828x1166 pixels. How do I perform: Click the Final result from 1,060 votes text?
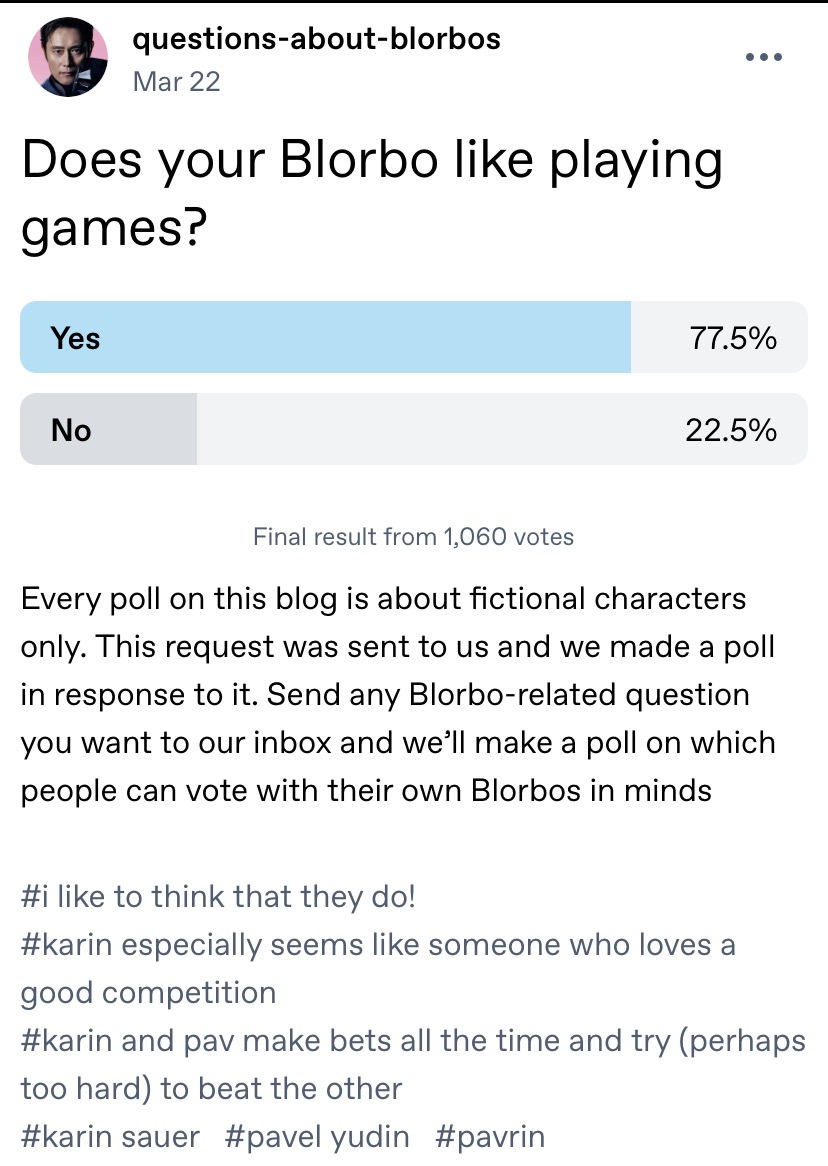click(x=414, y=536)
